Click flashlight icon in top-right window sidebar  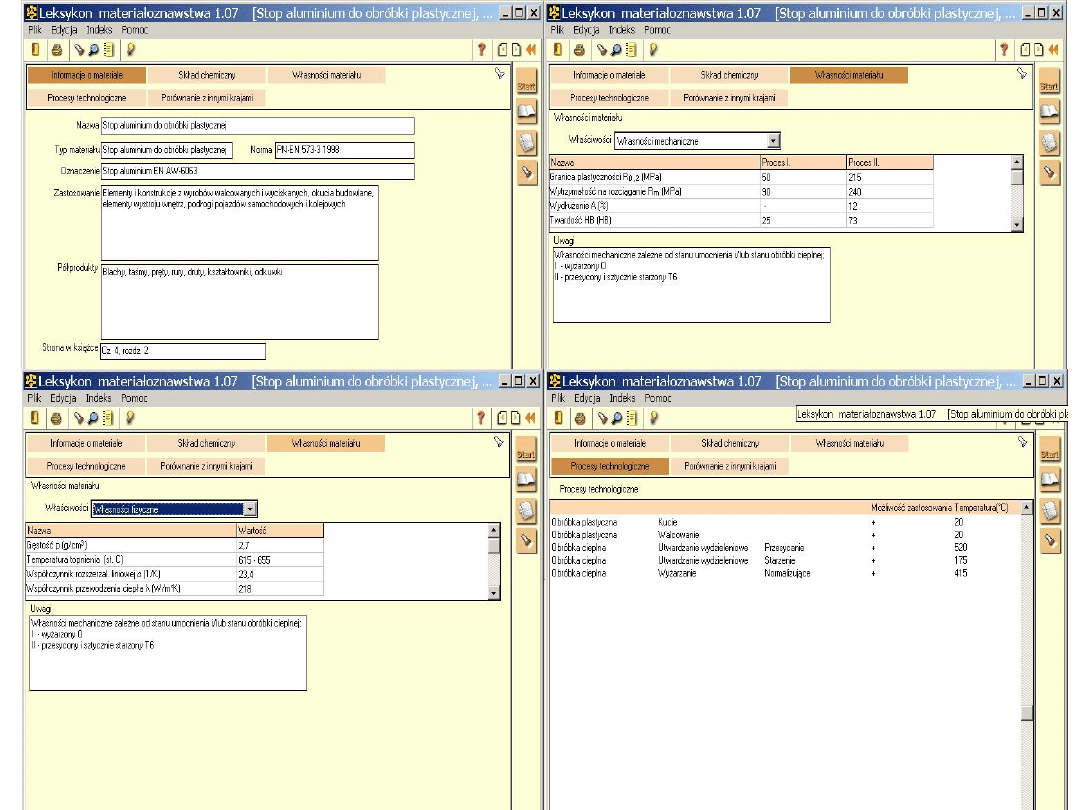tap(1049, 172)
